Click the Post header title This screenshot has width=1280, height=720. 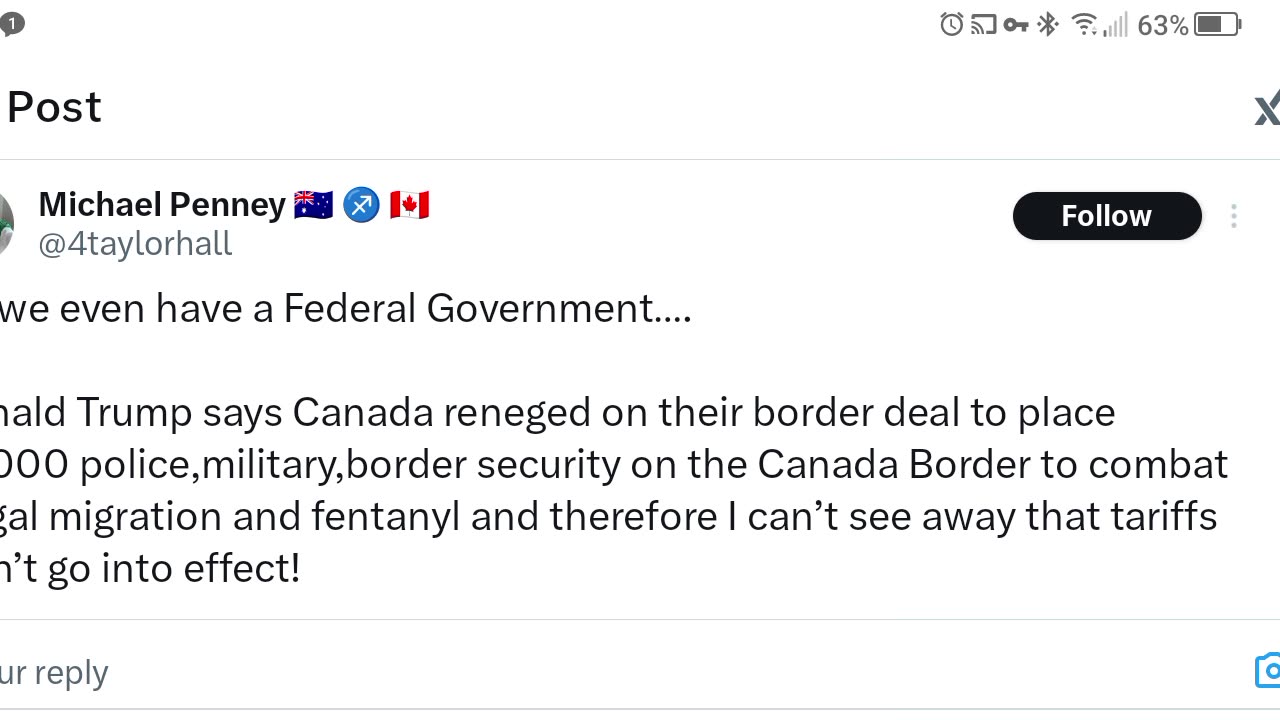(54, 108)
